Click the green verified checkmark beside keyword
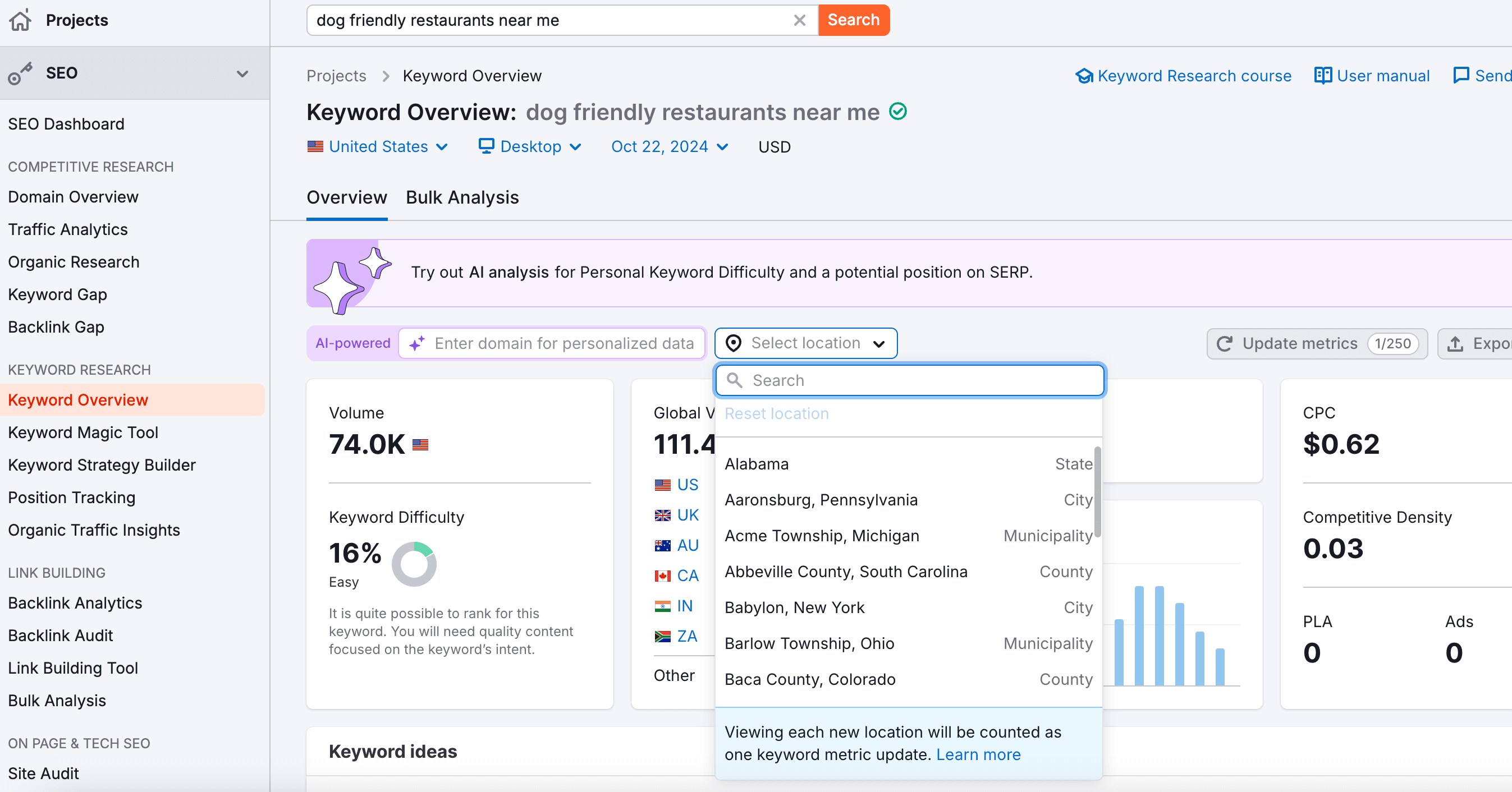Screen dimensions: 1512x792 [897, 111]
